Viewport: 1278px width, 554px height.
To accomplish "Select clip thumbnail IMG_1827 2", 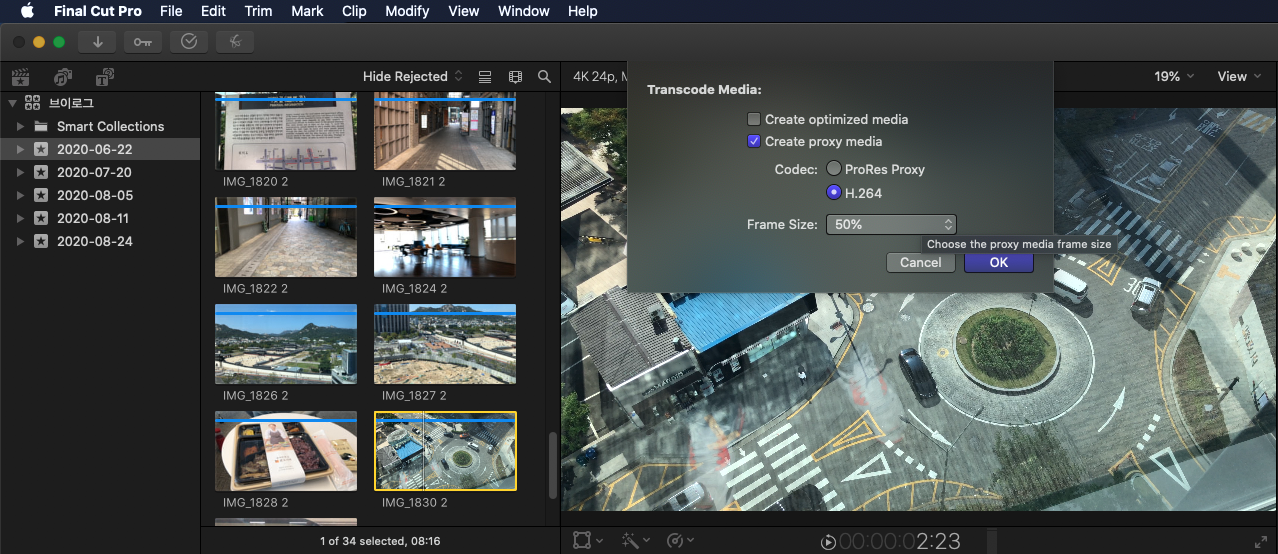I will tap(445, 344).
